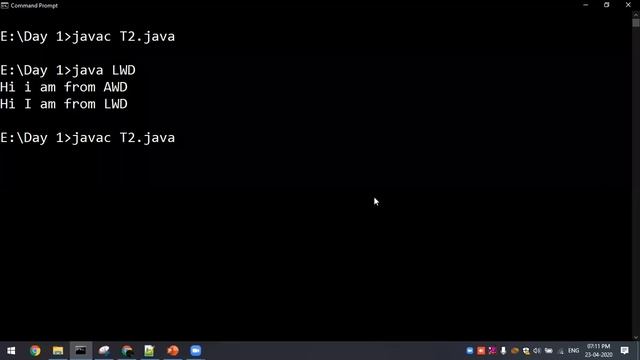Image resolution: width=640 pixels, height=360 pixels.
Task: Click the last 'javac T2.java' prompt line
Action: coord(88,138)
